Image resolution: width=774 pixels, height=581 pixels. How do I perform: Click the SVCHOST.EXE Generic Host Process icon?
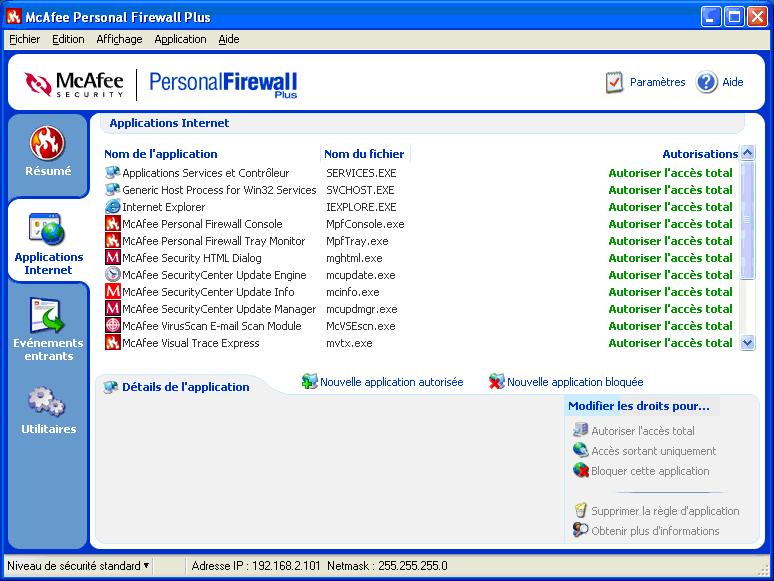pyautogui.click(x=113, y=190)
